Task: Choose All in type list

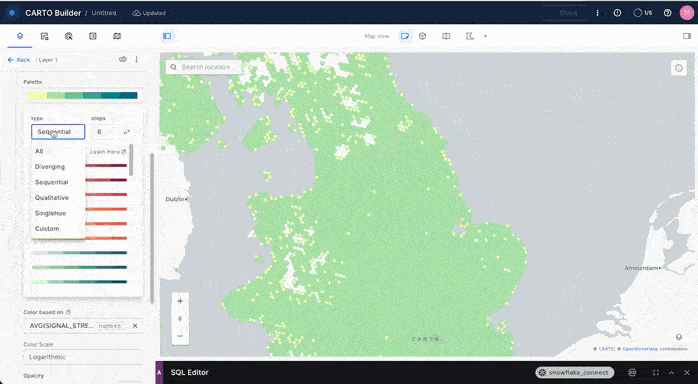Action: pyautogui.click(x=39, y=151)
